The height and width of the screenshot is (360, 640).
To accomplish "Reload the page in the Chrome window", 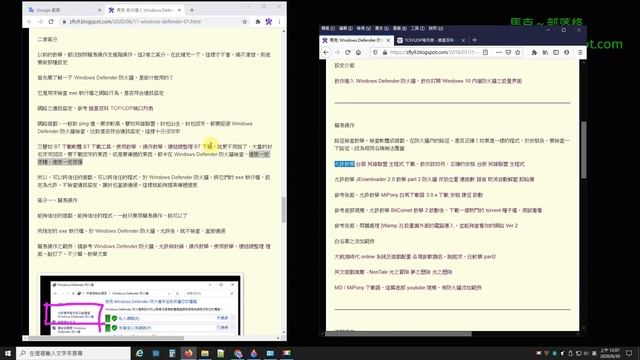I will point(51,22).
